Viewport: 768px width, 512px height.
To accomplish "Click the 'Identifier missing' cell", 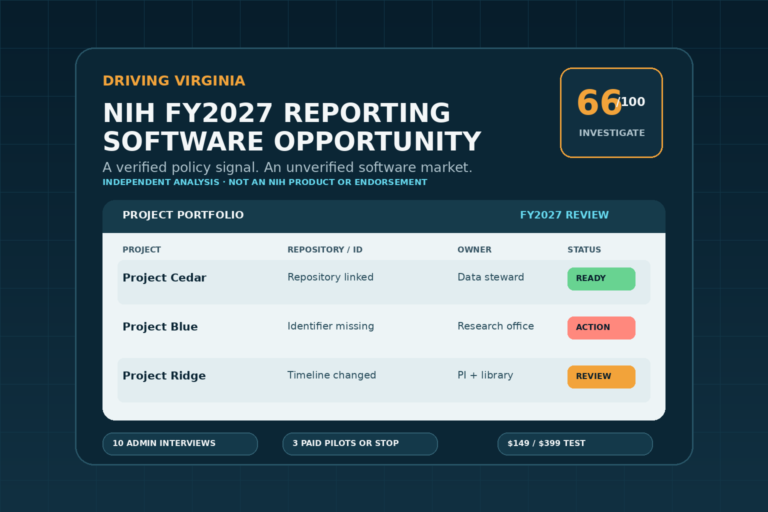I will [x=330, y=326].
